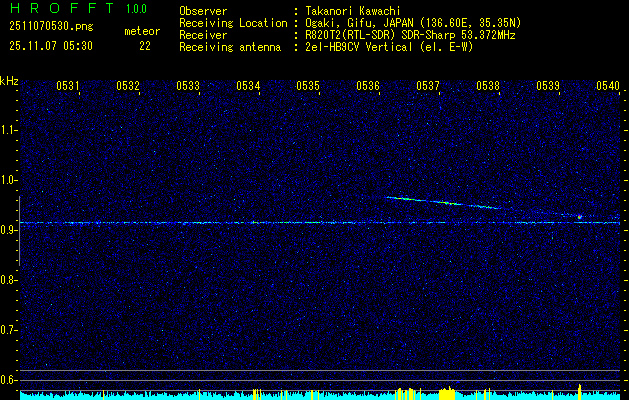Select the 0540 time marker
Image resolution: width=629 pixels, height=400 pixels.
pyautogui.click(x=607, y=86)
